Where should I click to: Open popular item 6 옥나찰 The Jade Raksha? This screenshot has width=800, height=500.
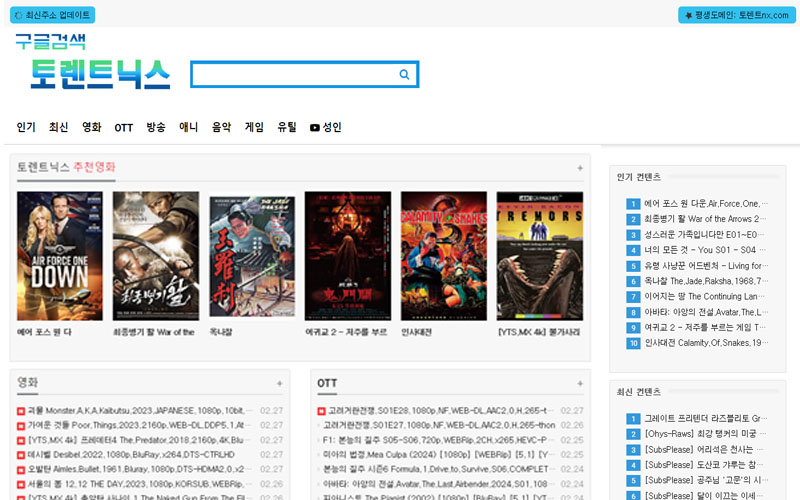pos(706,281)
